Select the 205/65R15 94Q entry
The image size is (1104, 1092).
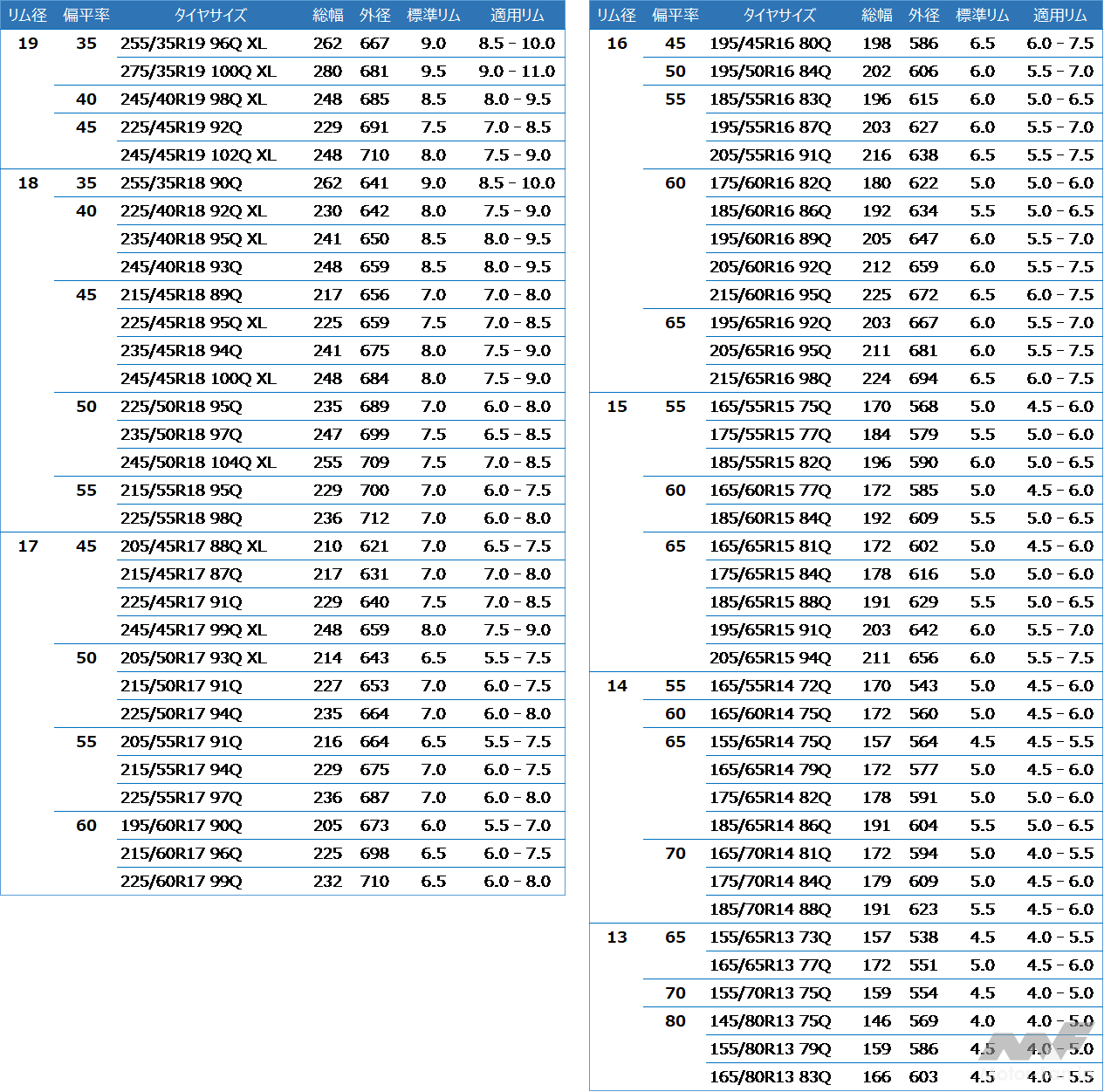pyautogui.click(x=771, y=657)
